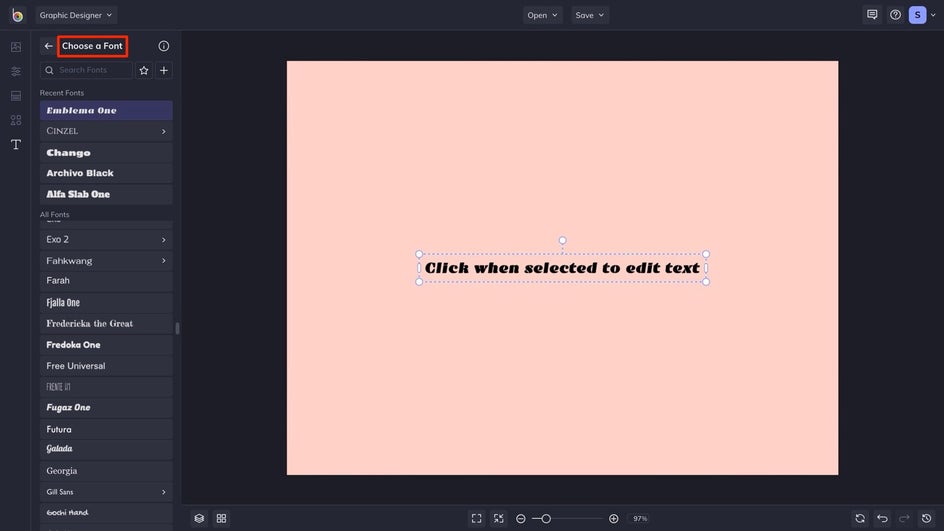Select the Archivo Black font
This screenshot has height=531, width=944.
[x=106, y=173]
